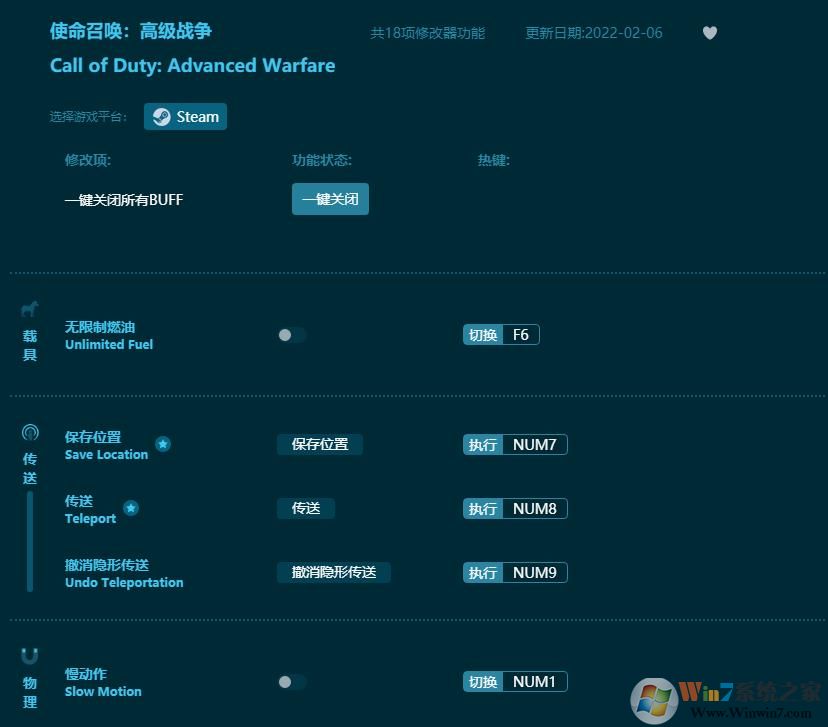Click the 执行 label next to NUM7

pyautogui.click(x=483, y=445)
